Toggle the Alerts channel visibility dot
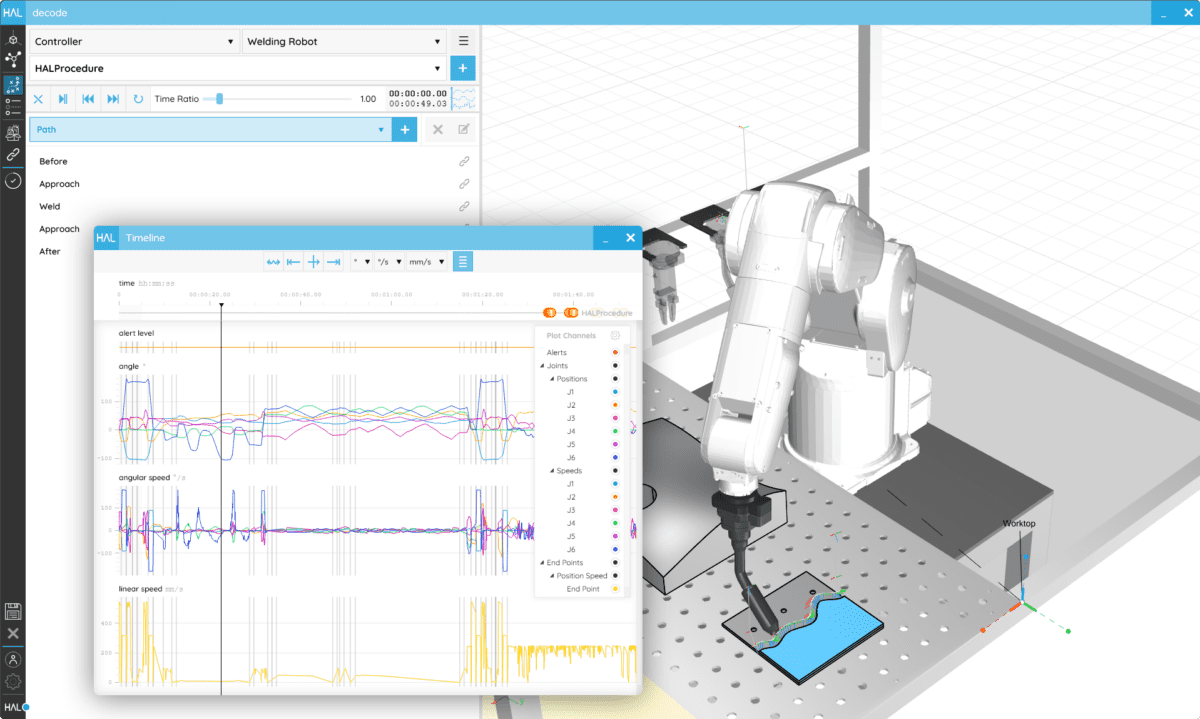The width and height of the screenshot is (1200, 719). point(615,352)
